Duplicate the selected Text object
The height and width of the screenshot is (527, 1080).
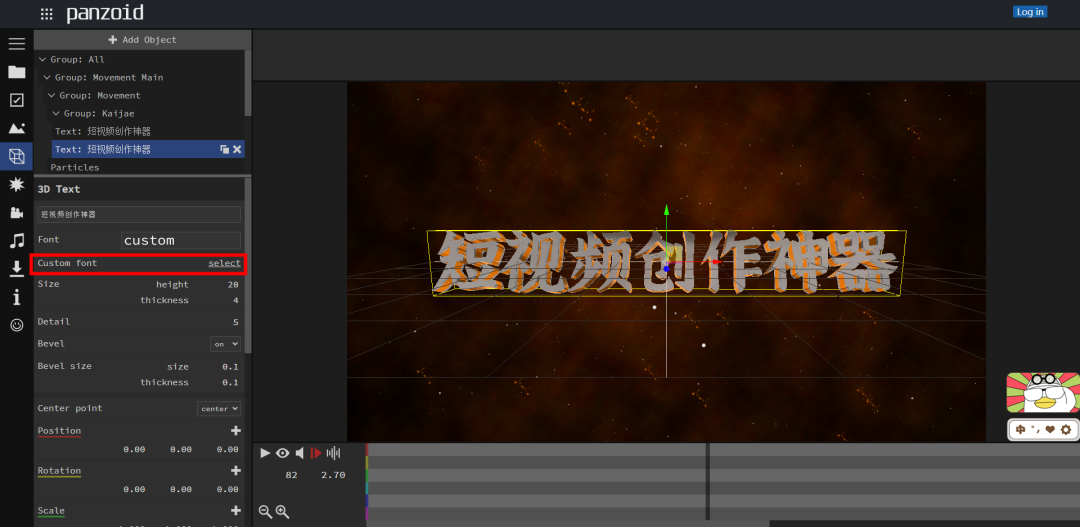(x=225, y=149)
